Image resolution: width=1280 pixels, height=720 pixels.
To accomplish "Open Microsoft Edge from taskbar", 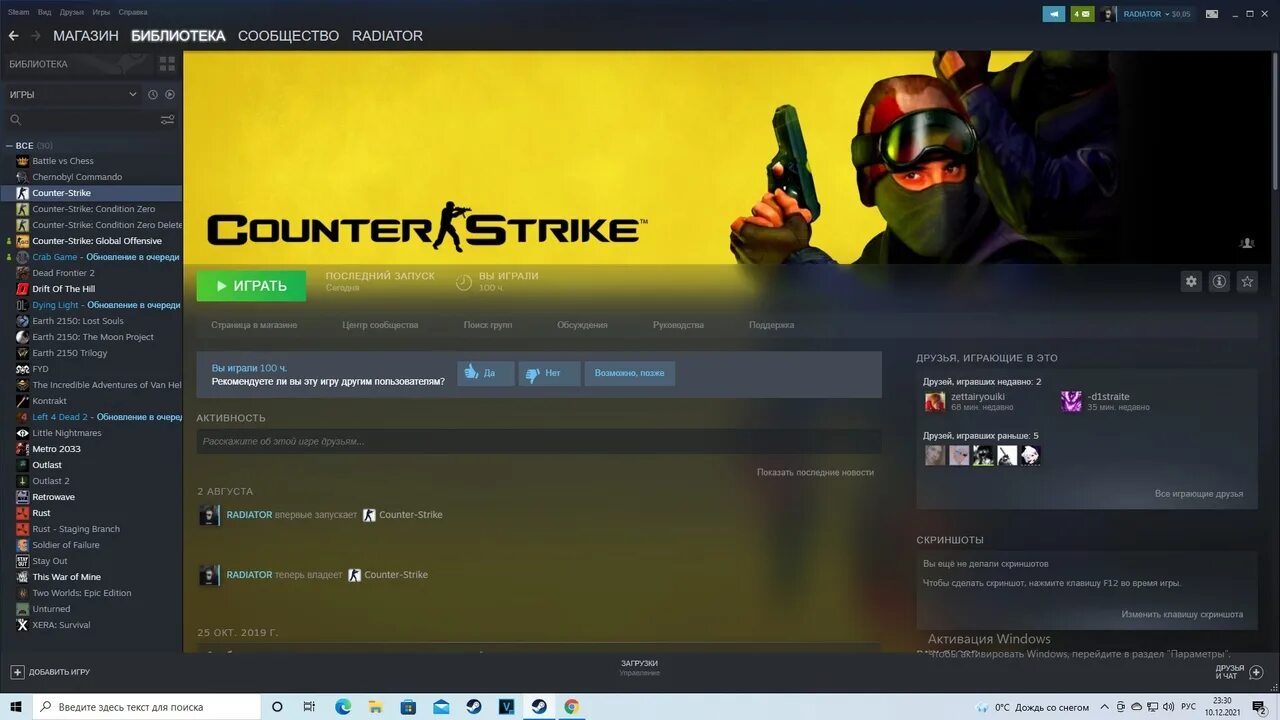I will coord(343,707).
